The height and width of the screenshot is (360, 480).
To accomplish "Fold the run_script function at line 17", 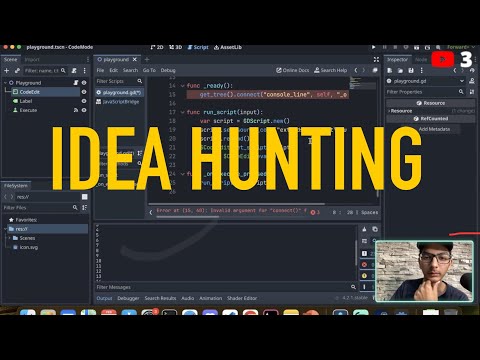I will tap(183, 112).
